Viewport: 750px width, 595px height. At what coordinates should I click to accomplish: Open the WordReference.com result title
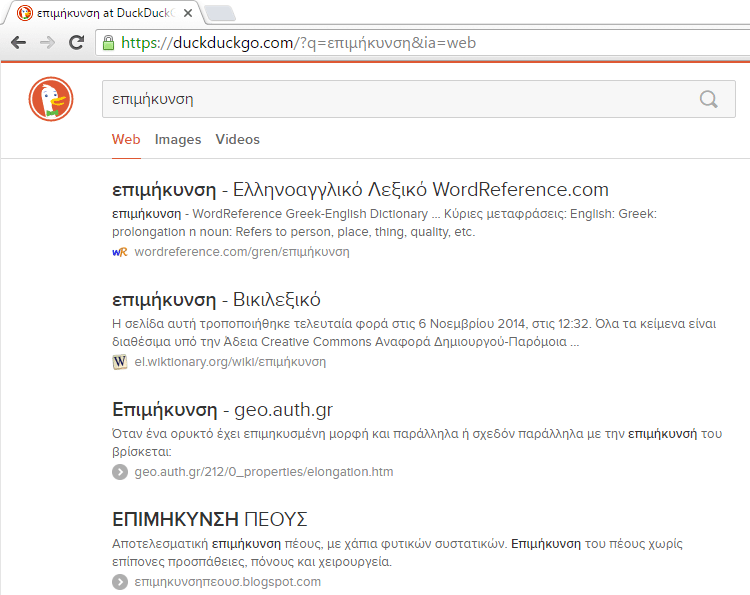tap(360, 190)
